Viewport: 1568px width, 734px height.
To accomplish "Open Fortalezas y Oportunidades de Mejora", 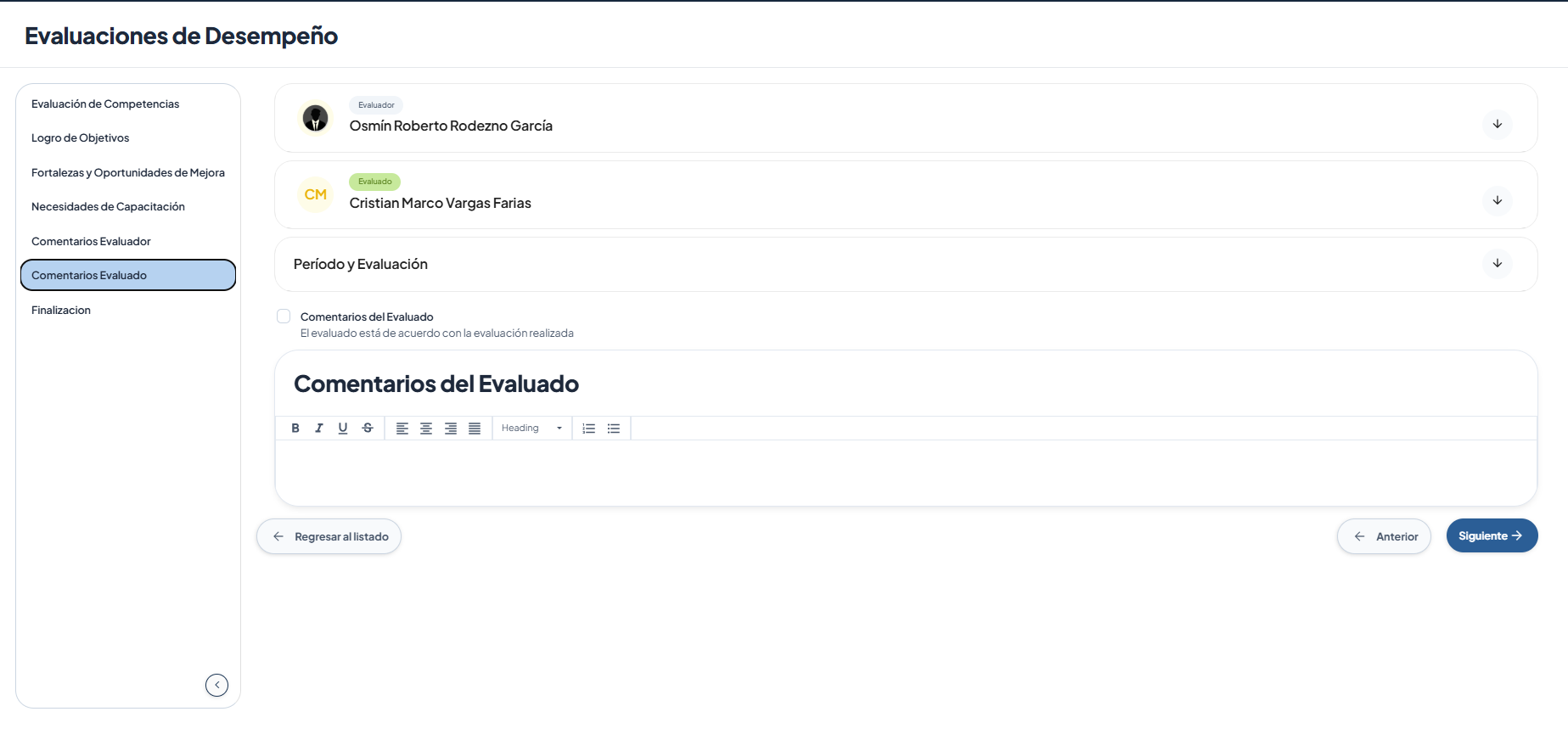I will [128, 172].
